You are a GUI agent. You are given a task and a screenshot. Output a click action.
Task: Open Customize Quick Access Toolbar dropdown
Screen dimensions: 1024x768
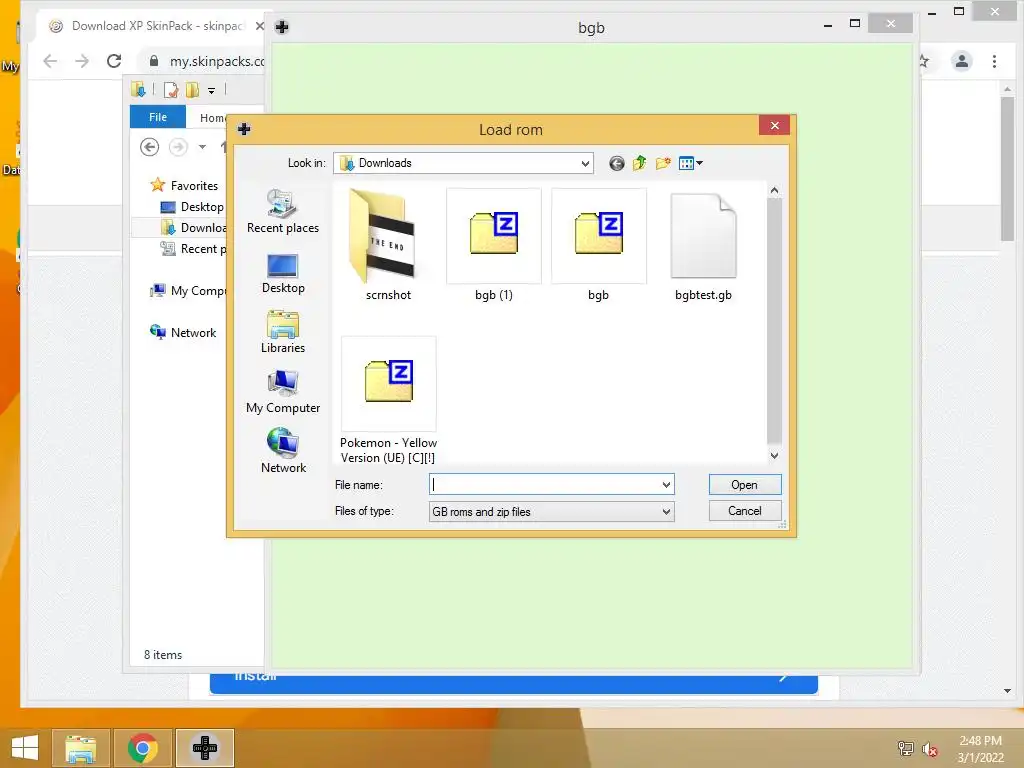tap(212, 91)
